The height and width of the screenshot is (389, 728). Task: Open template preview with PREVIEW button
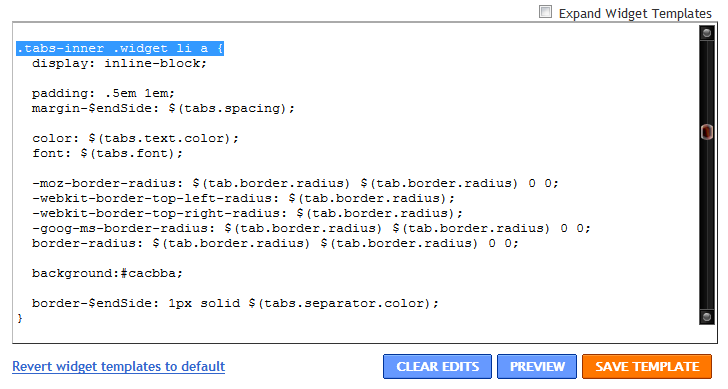point(537,367)
